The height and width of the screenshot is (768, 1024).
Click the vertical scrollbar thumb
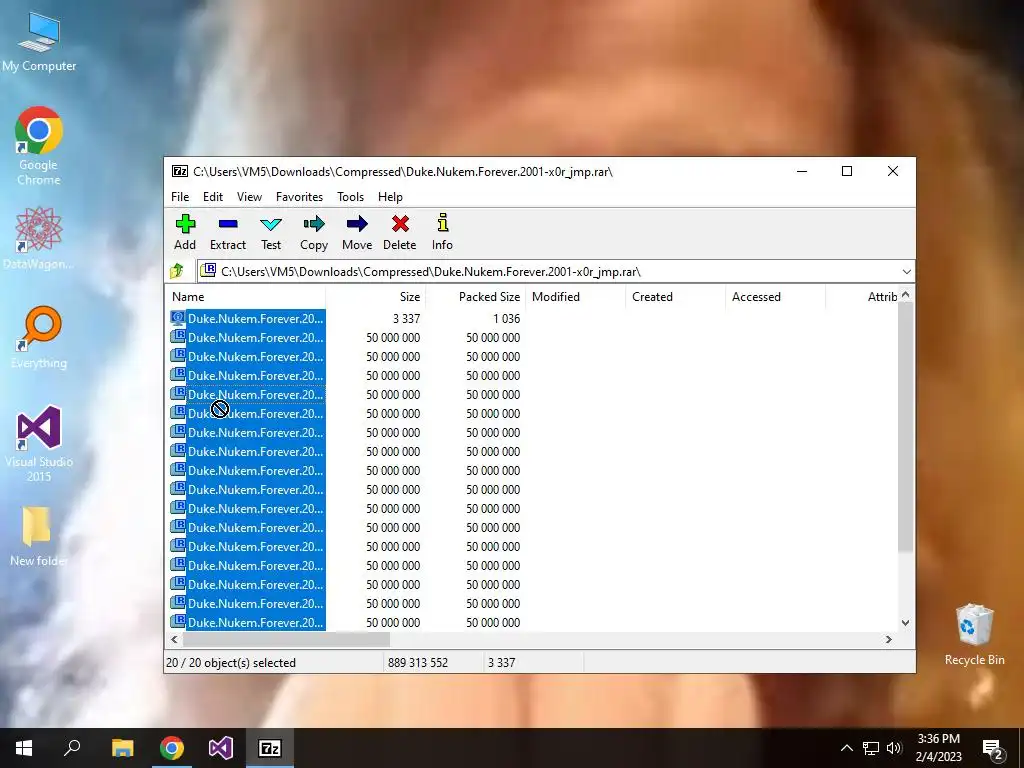pos(905,427)
